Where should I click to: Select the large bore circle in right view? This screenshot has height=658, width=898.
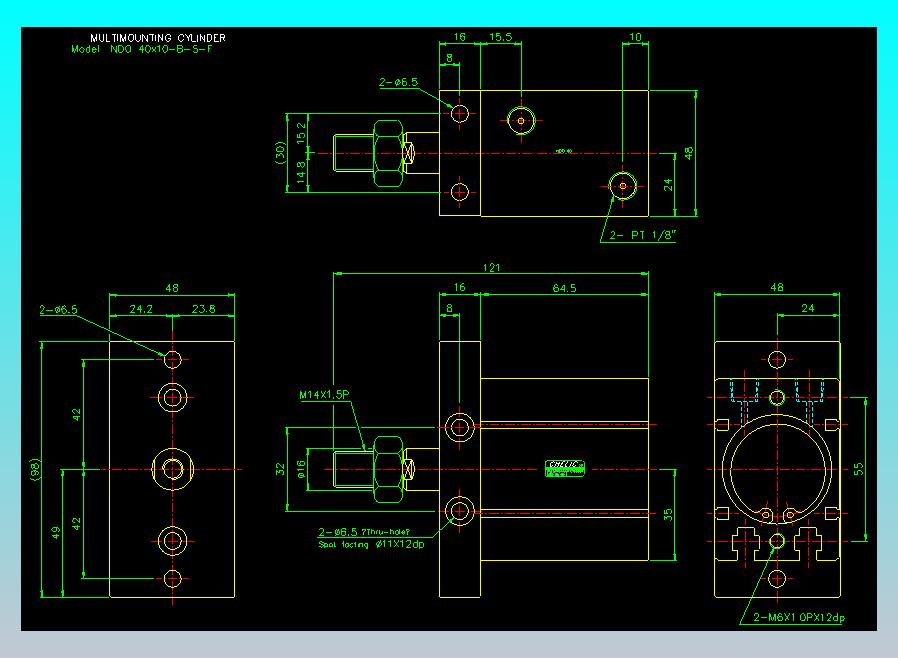pos(777,470)
